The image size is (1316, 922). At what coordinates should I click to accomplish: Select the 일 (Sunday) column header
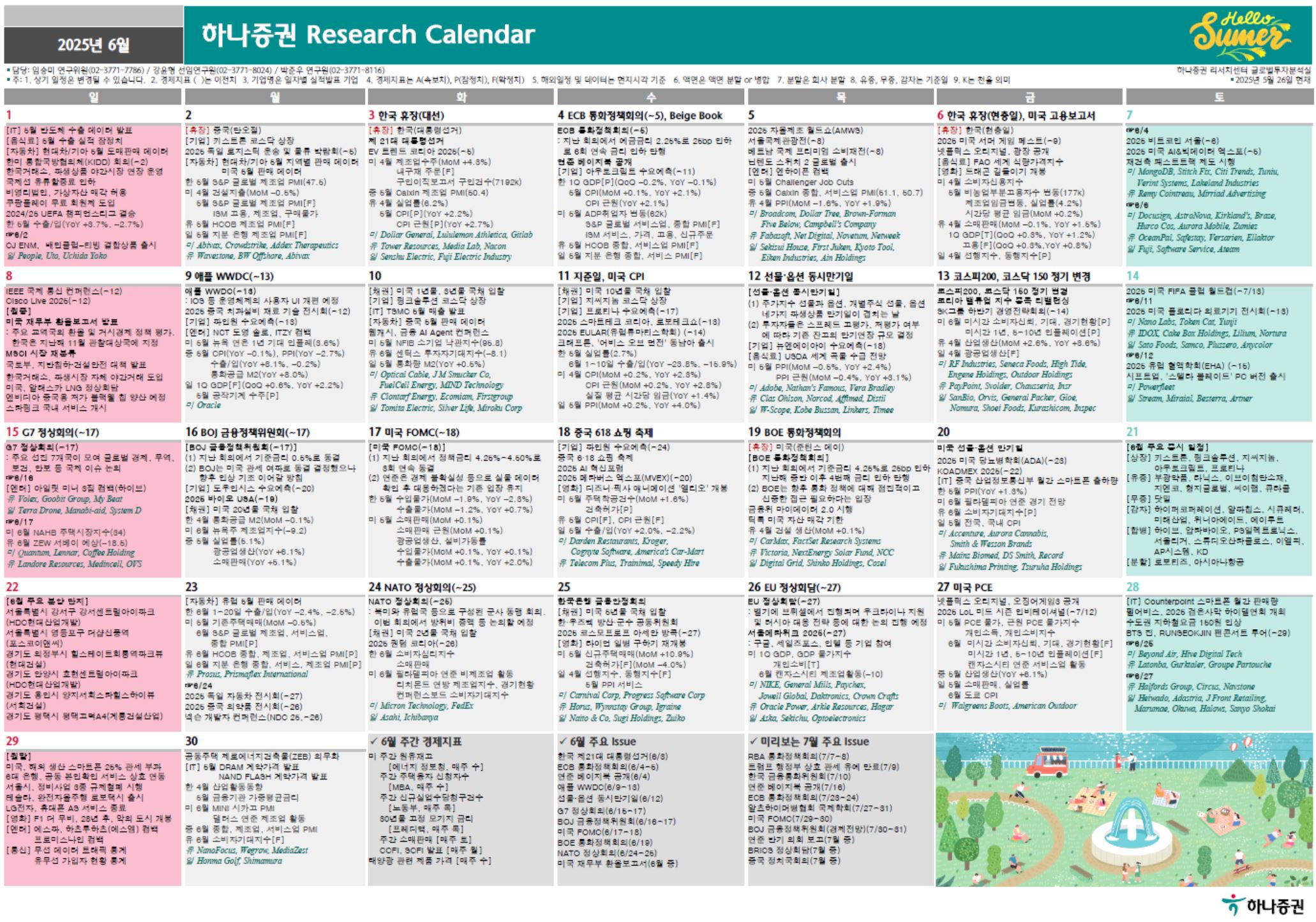coord(93,97)
